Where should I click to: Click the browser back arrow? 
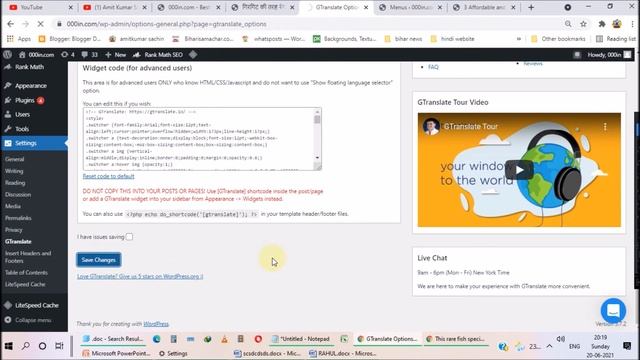click(11, 24)
